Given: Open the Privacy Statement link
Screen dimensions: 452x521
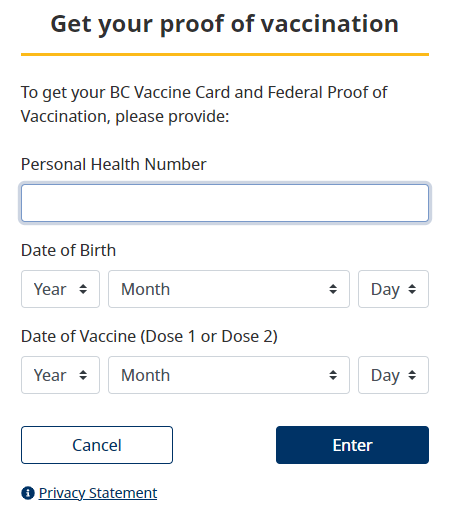Looking at the screenshot, I should pyautogui.click(x=98, y=493).
